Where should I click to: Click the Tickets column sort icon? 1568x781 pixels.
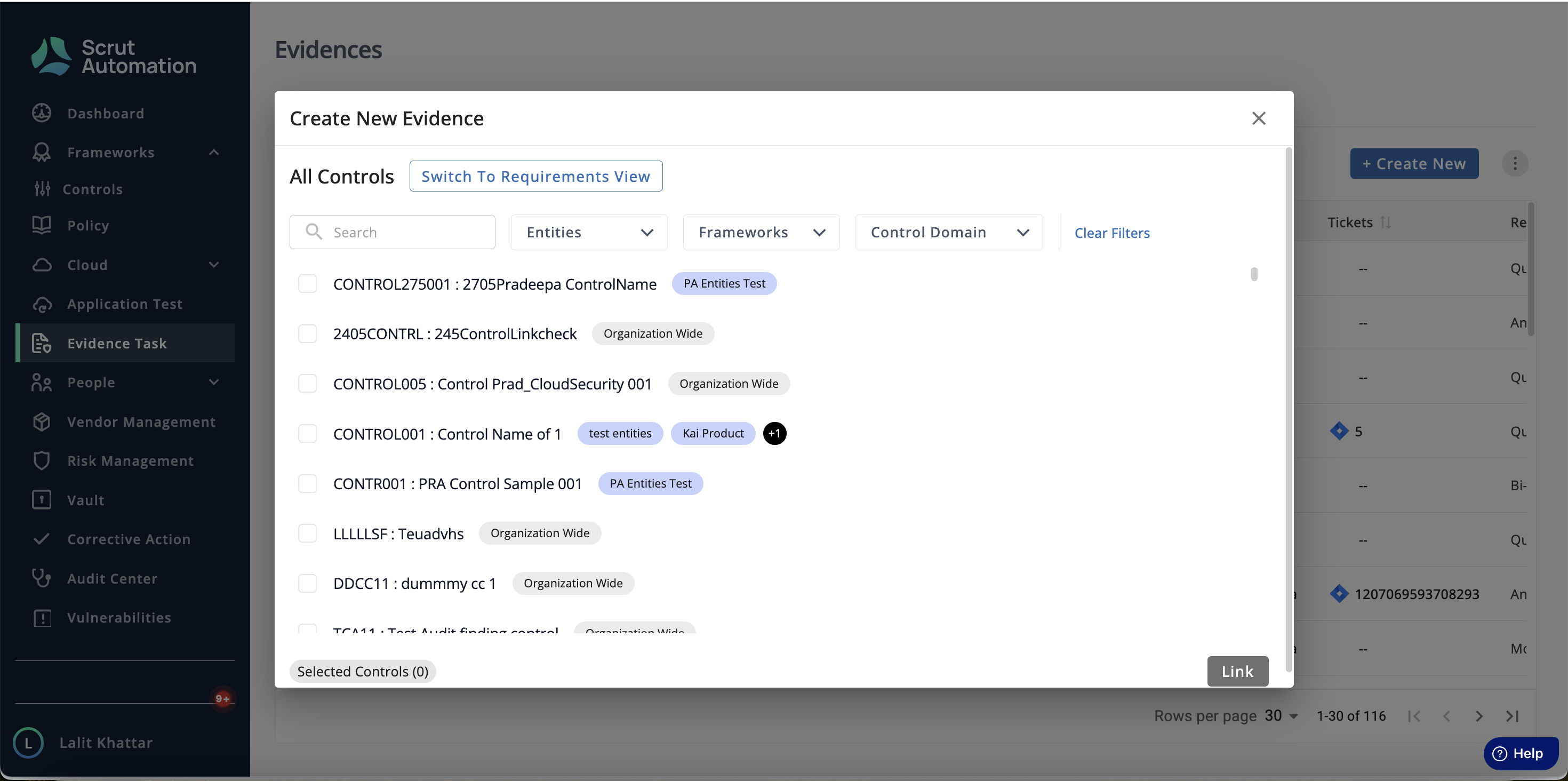coord(1386,222)
